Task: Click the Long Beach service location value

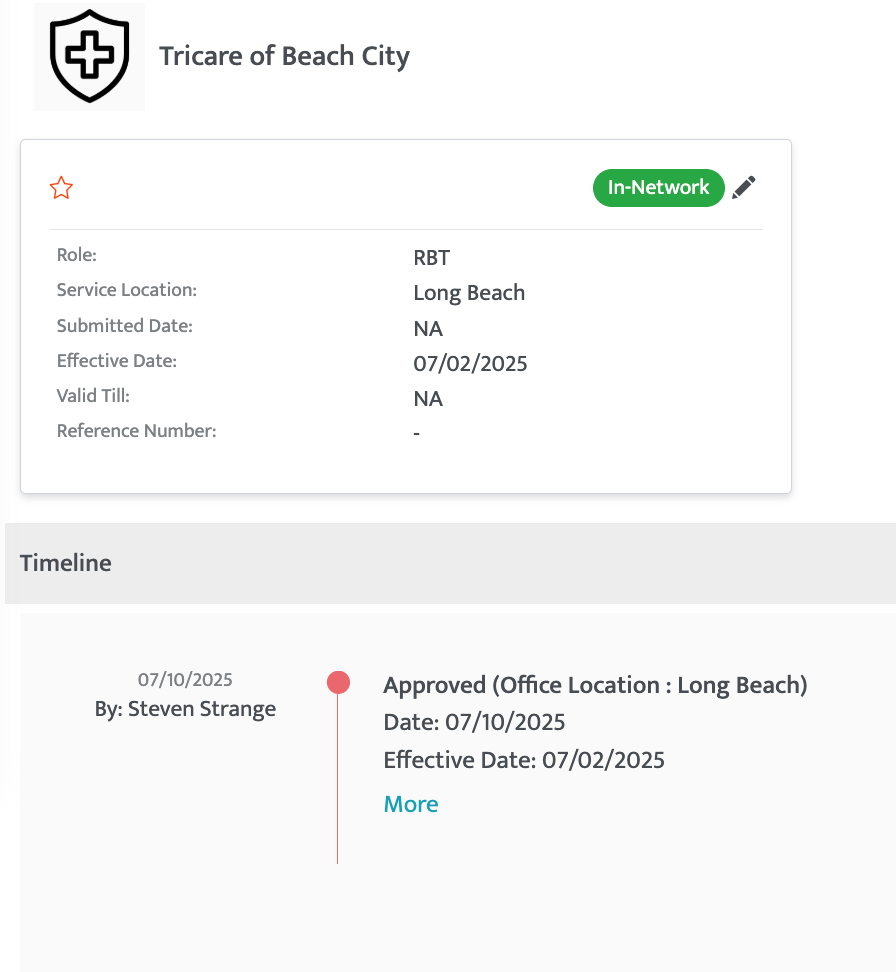Action: [x=469, y=293]
